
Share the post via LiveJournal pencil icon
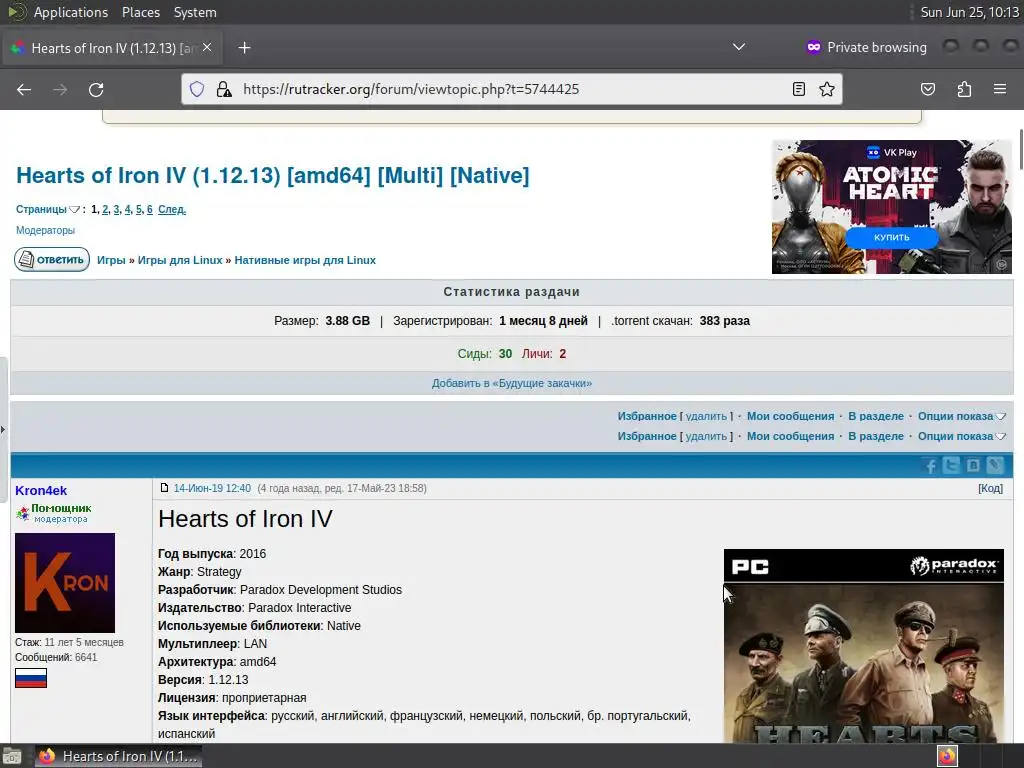tap(995, 465)
